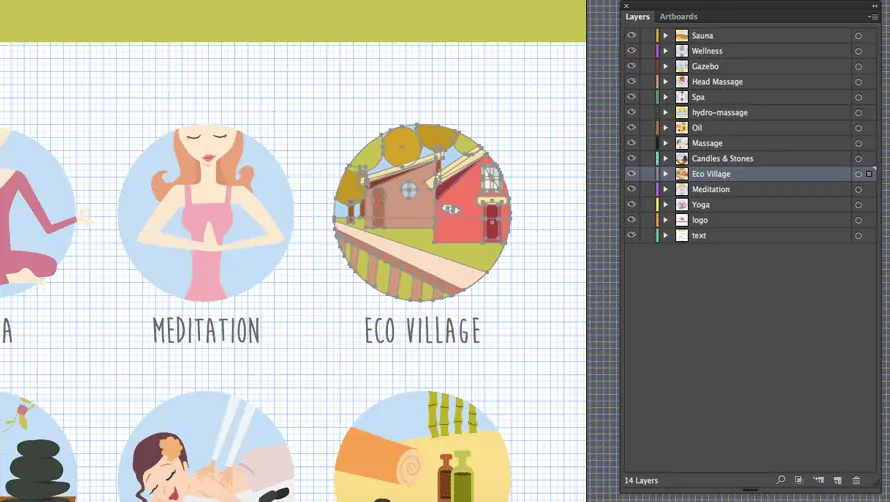This screenshot has height=502, width=890.
Task: Click target circle of Massage layer
Action: (858, 143)
